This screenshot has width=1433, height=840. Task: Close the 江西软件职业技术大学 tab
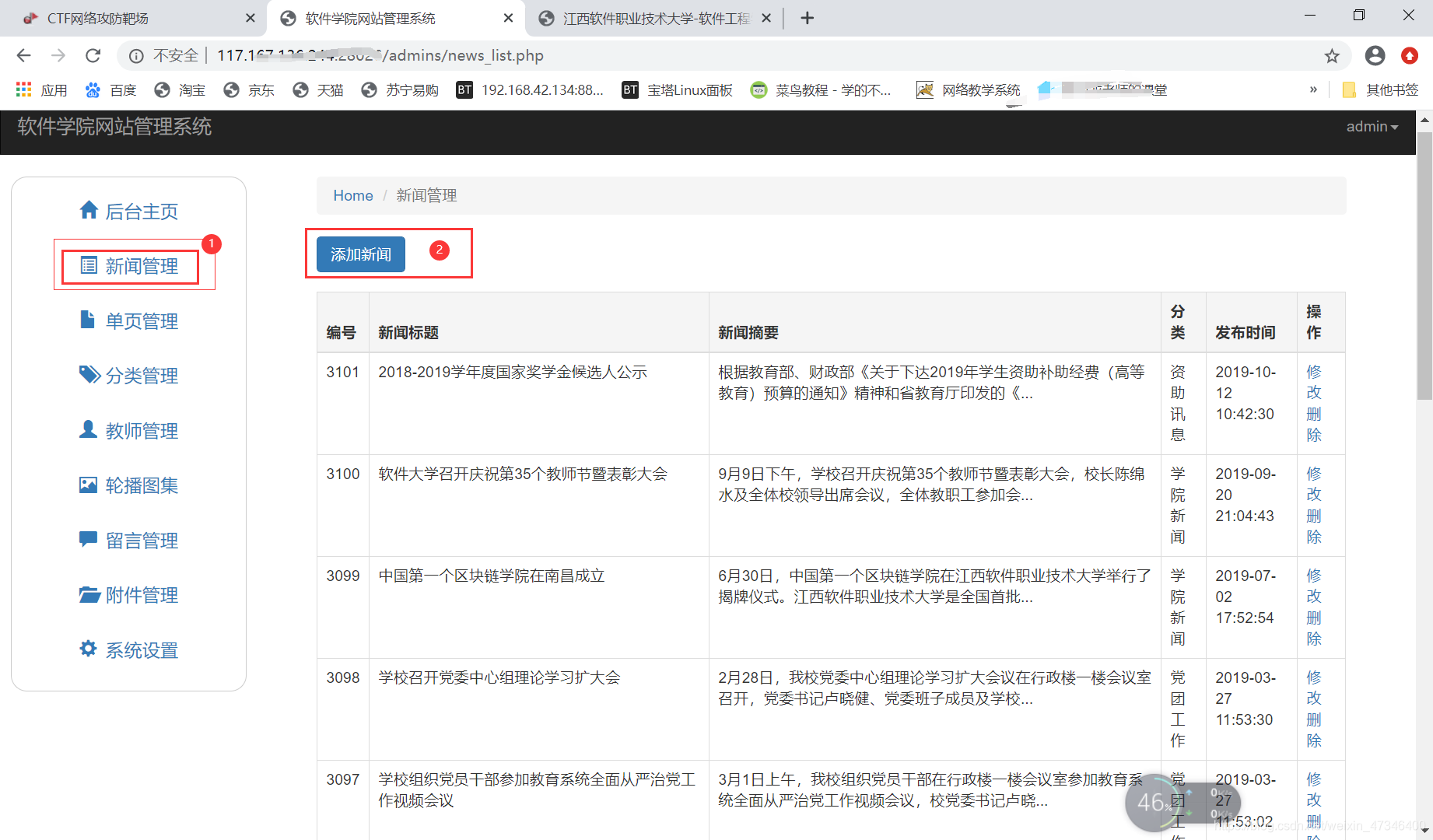[x=766, y=18]
